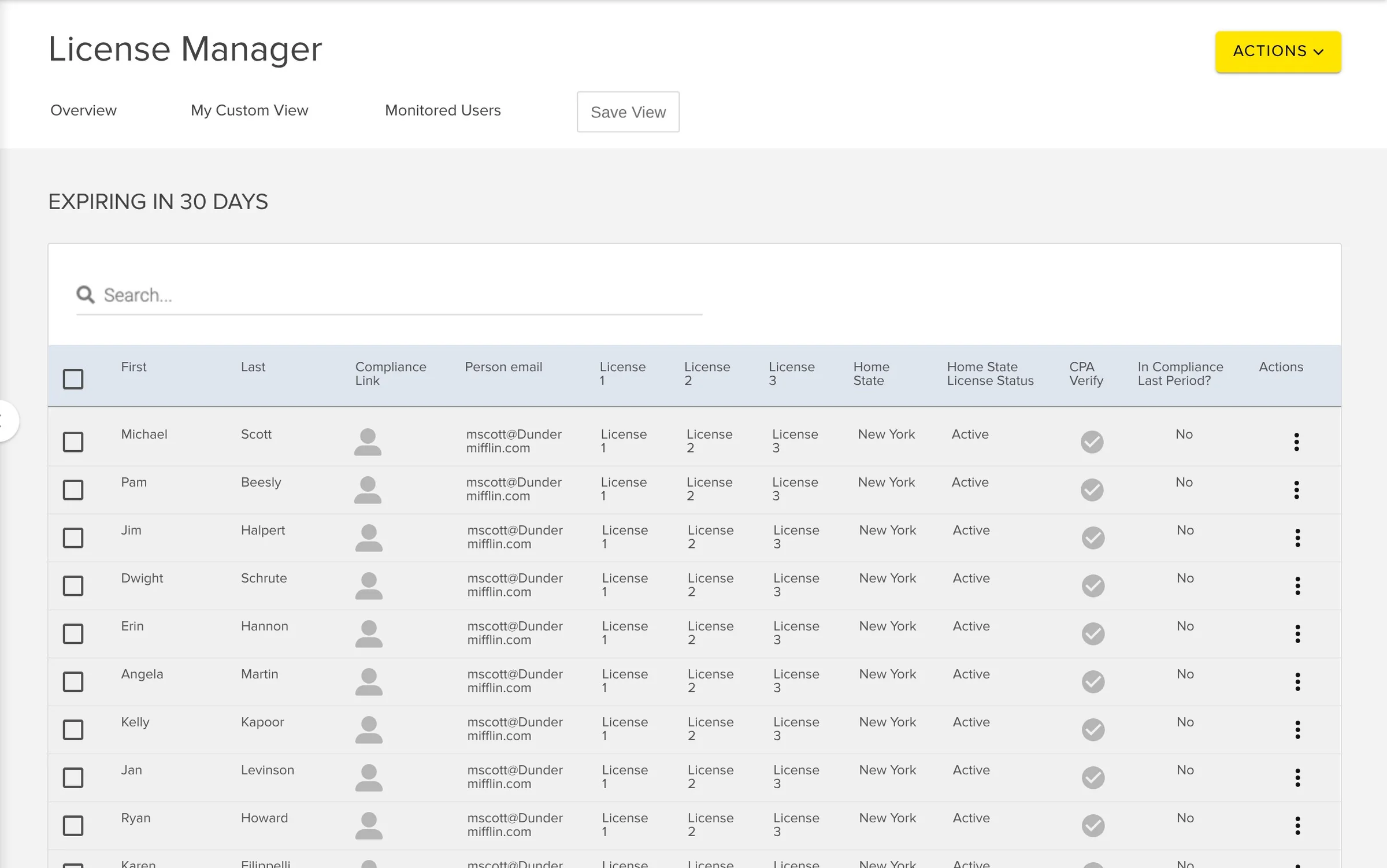Select the Pam Beesly row checkbox

[73, 490]
